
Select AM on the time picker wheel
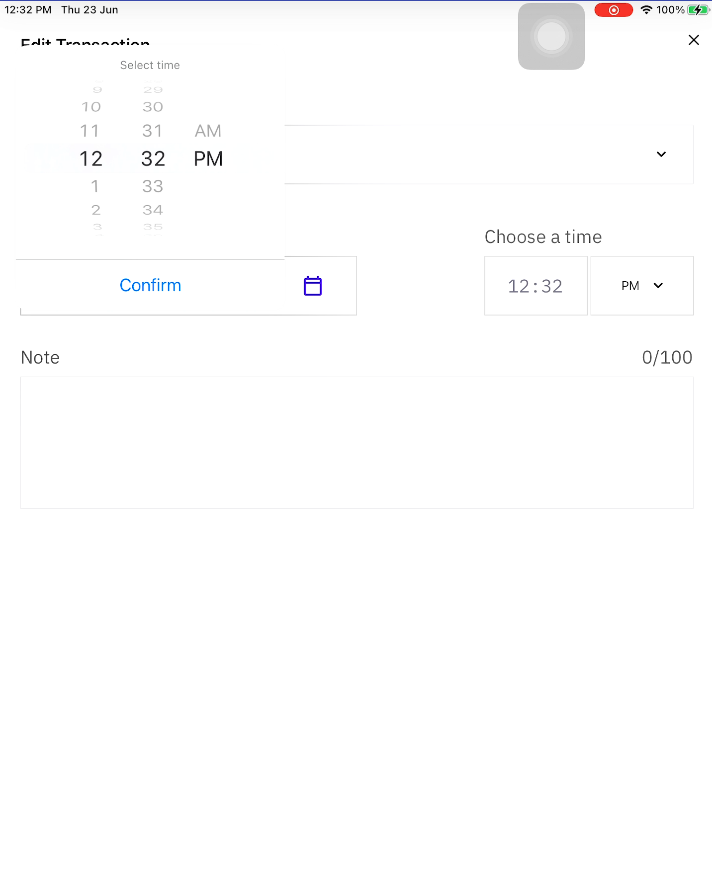(x=207, y=130)
